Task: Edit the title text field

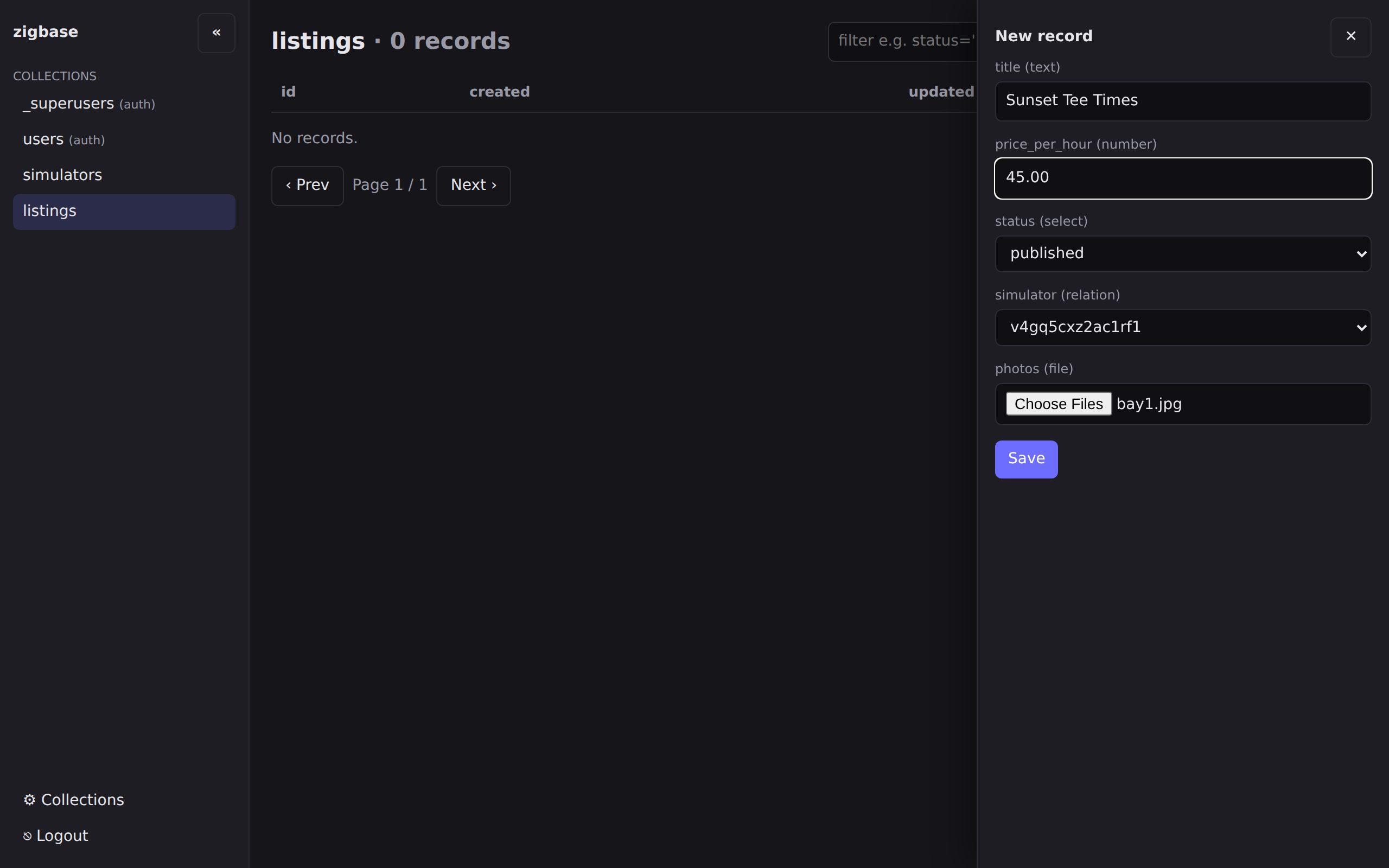Action: pyautogui.click(x=1183, y=101)
